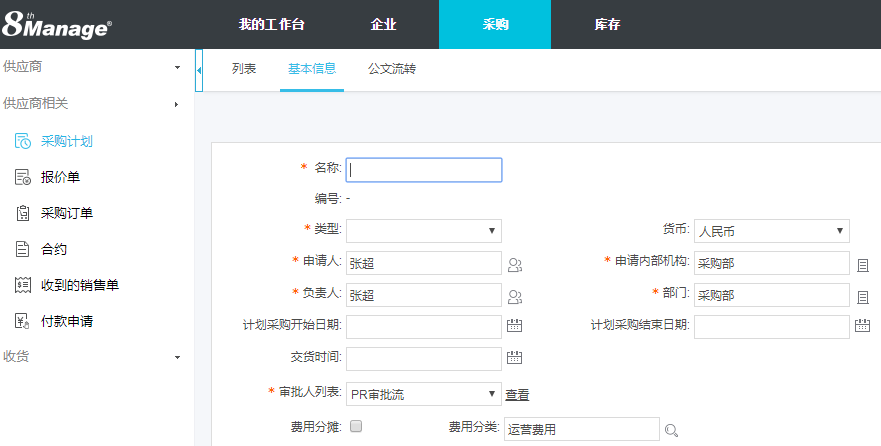The height and width of the screenshot is (446, 881).
Task: Switch to the 公文流转 tab
Action: pos(392,69)
